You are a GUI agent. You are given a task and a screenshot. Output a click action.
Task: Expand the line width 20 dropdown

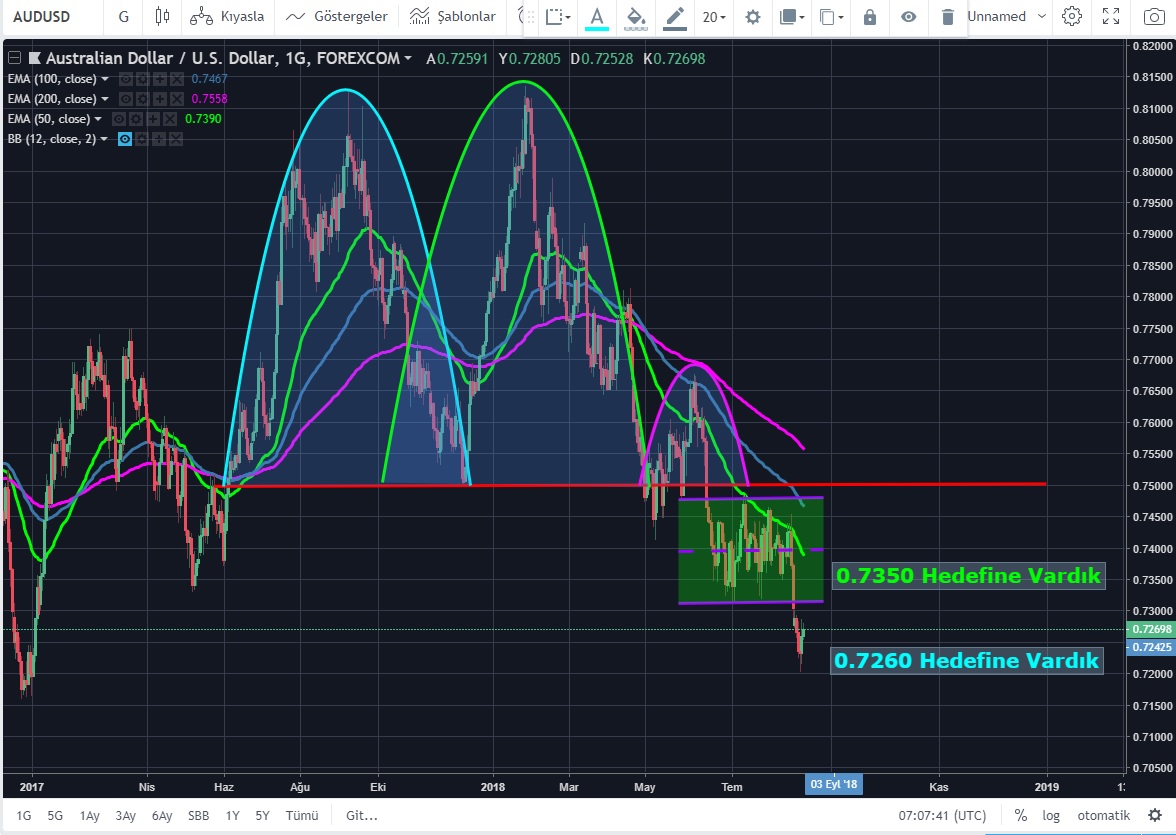pos(713,17)
